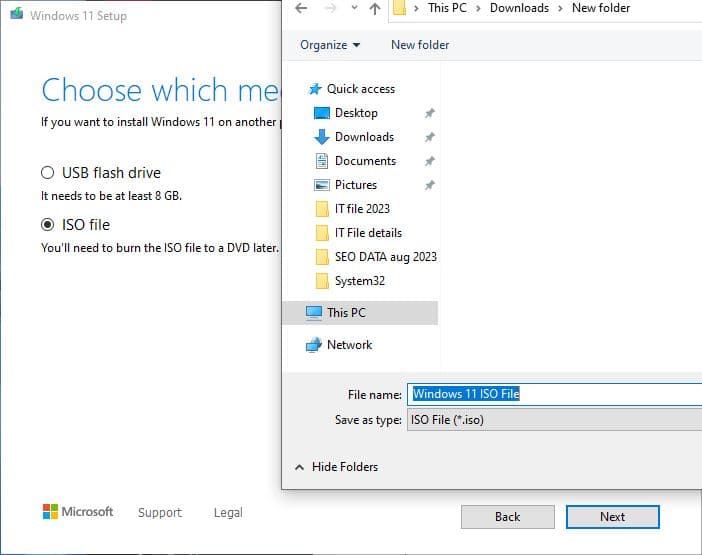702x555 pixels.
Task: Click Quick access star icon
Action: pyautogui.click(x=315, y=89)
